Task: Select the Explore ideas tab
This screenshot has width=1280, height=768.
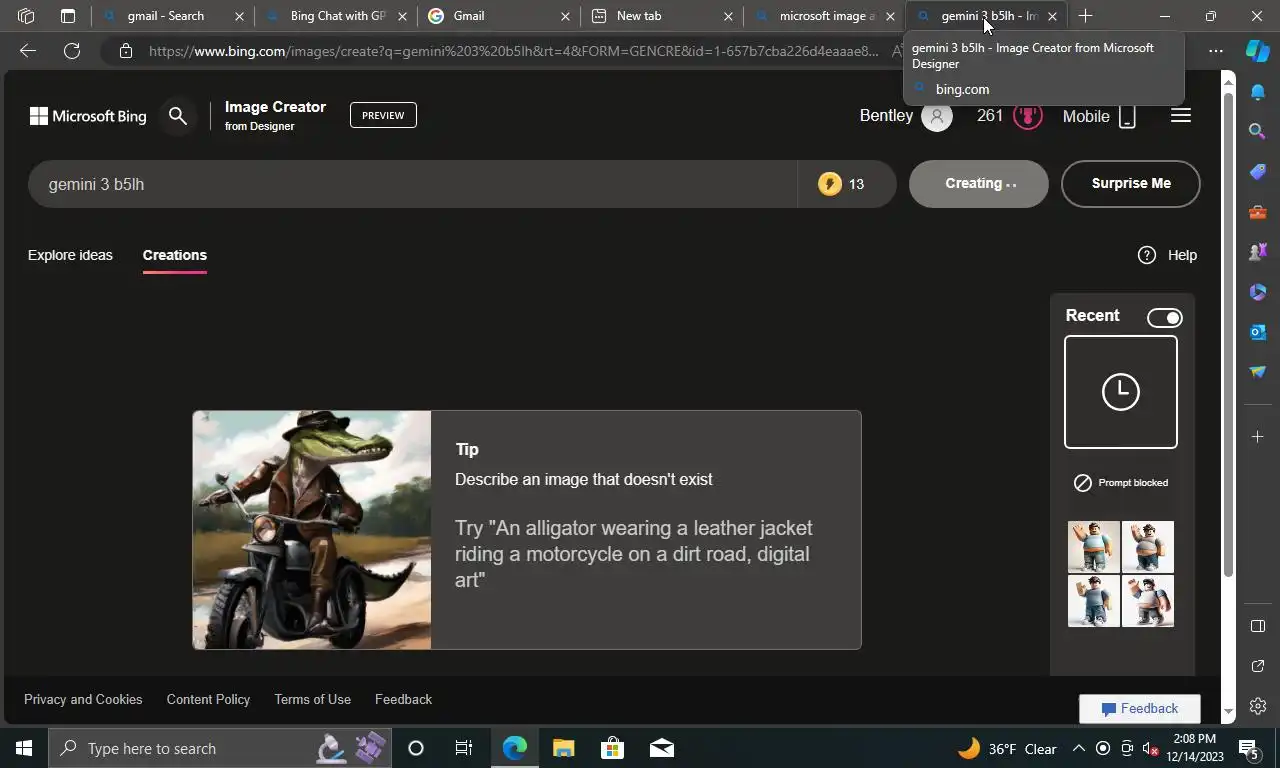Action: point(70,255)
